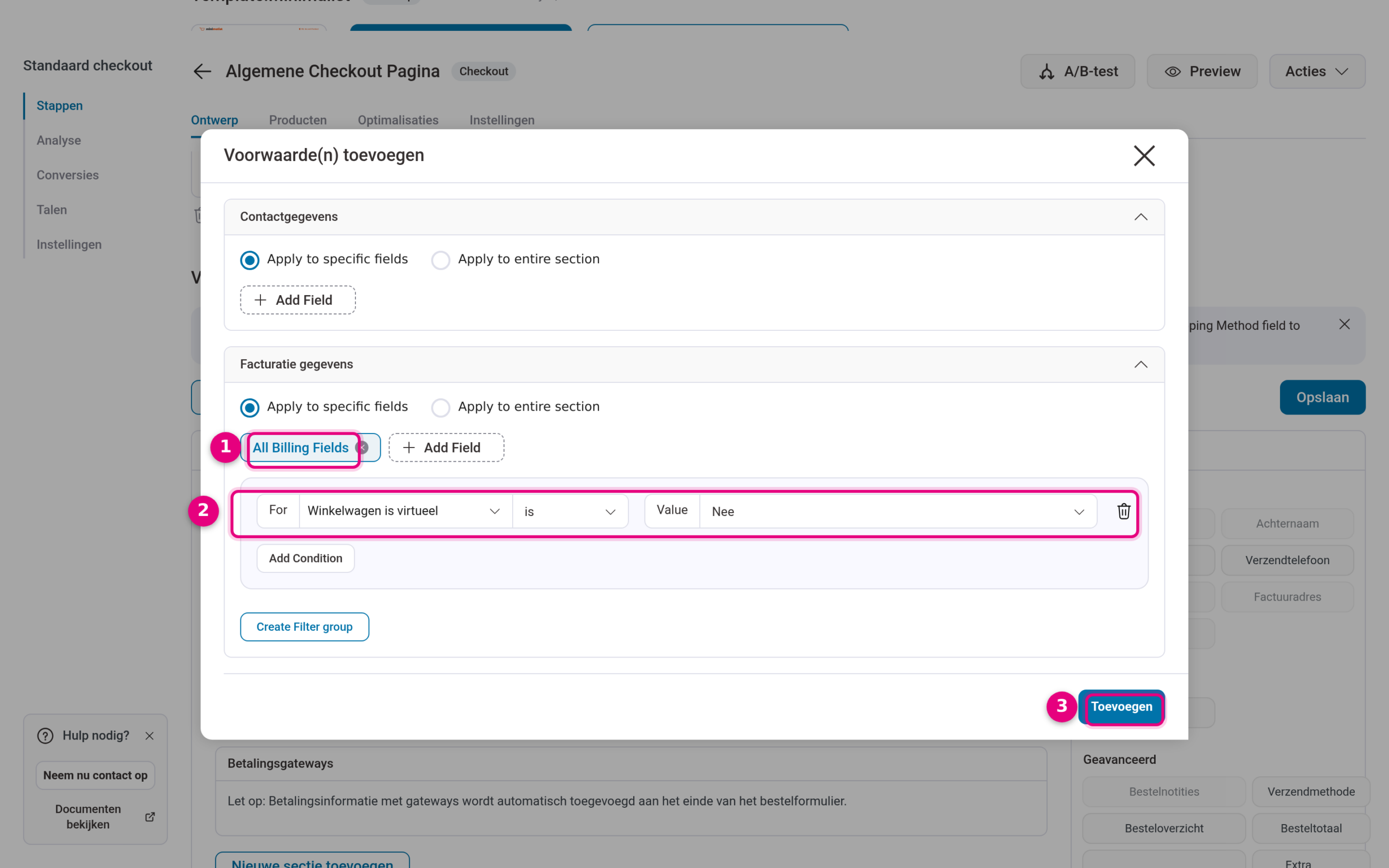The image size is (1389, 868).
Task: Open the Value dropdown showing Nee
Action: [897, 511]
